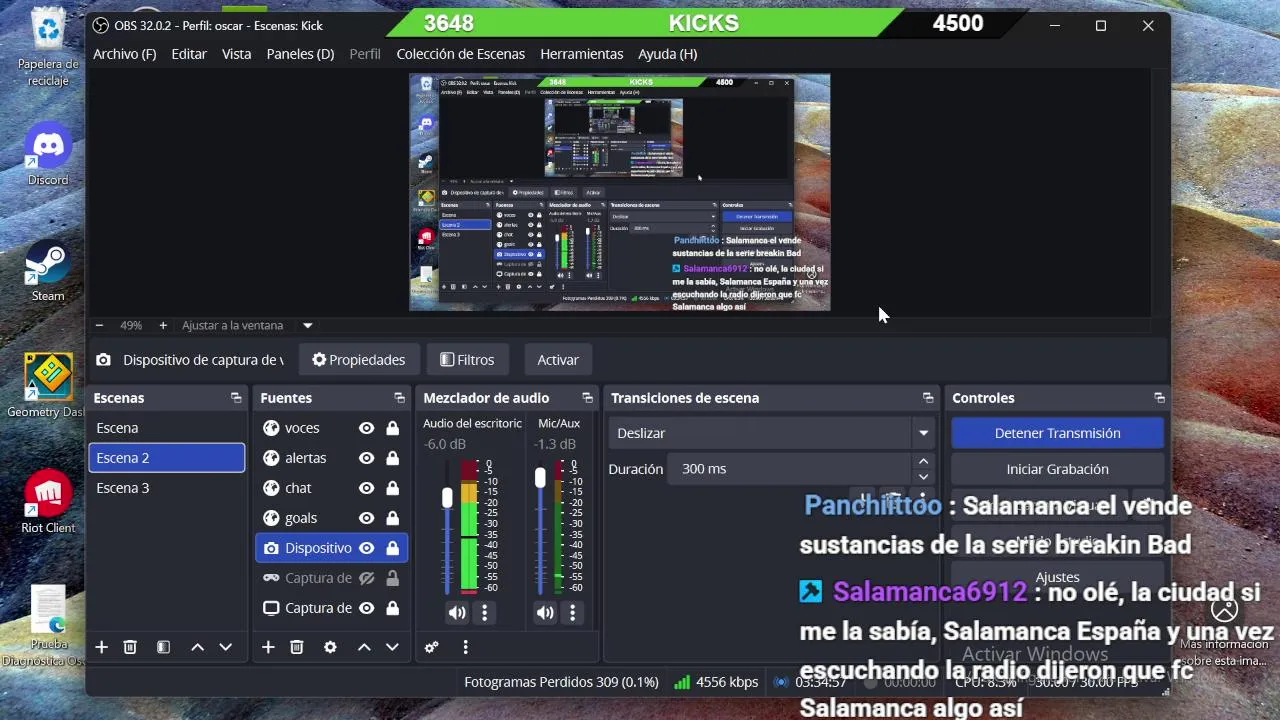Open Discord desktop shortcut
The height and width of the screenshot is (720, 1280).
click(48, 155)
